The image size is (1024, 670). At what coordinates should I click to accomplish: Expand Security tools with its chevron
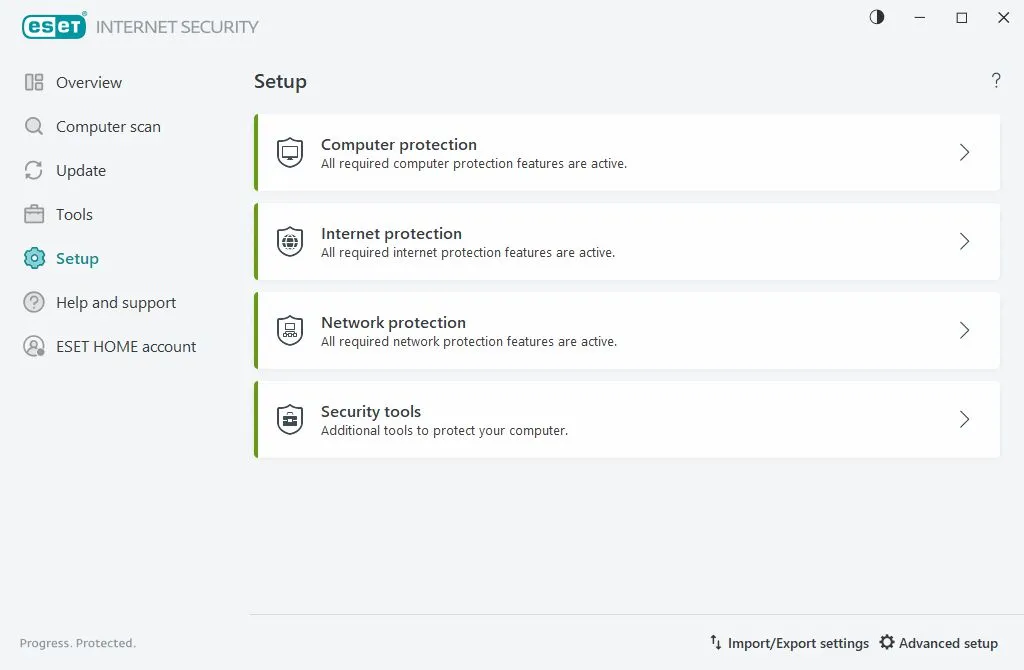965,419
